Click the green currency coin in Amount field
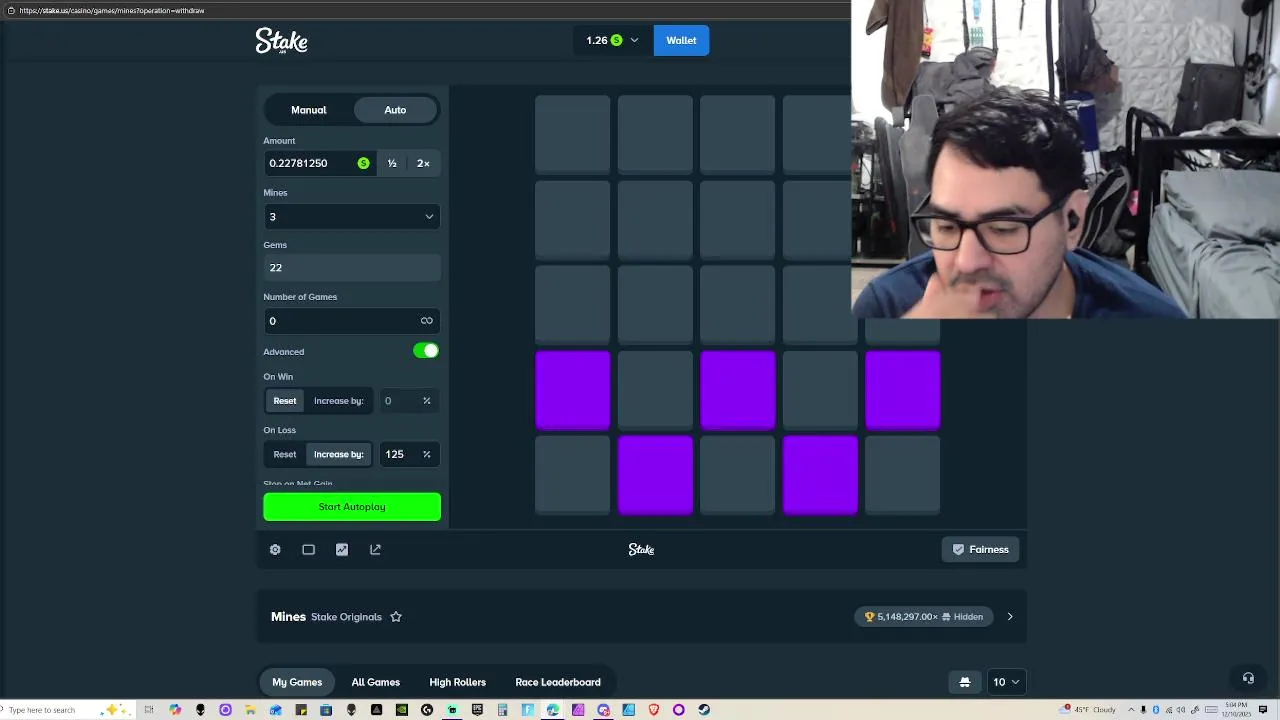 tap(363, 163)
